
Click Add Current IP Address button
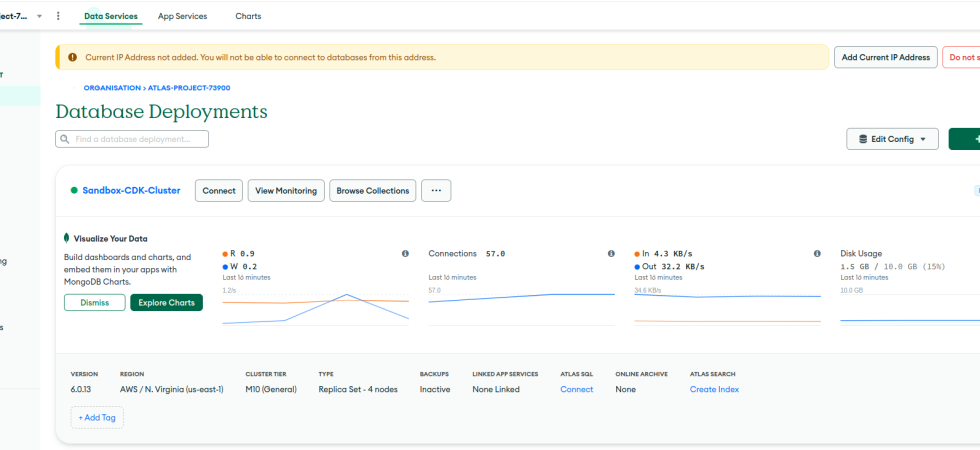tap(886, 57)
